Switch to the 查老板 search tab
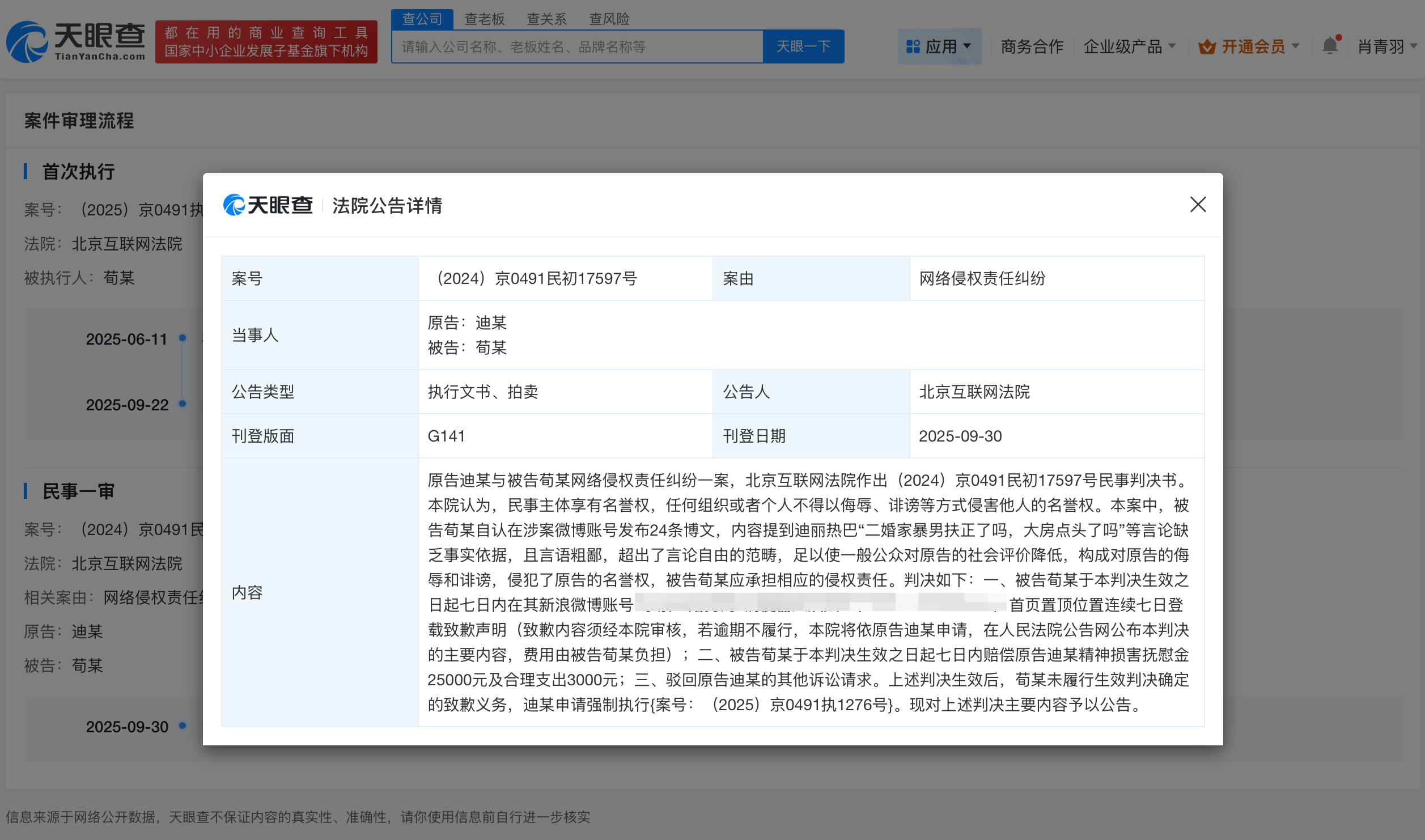This screenshot has width=1425, height=840. click(x=485, y=19)
